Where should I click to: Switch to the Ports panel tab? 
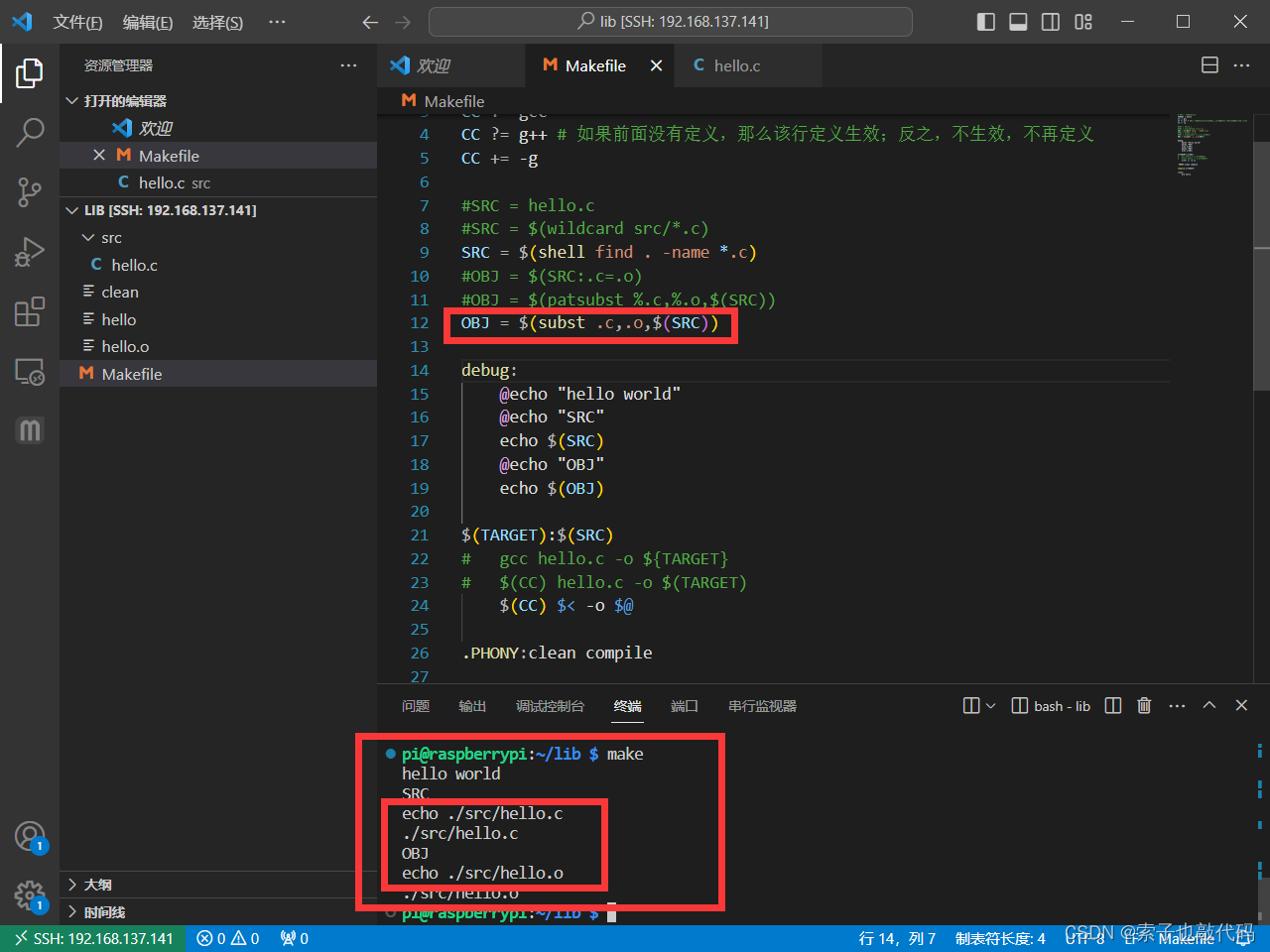coord(685,706)
